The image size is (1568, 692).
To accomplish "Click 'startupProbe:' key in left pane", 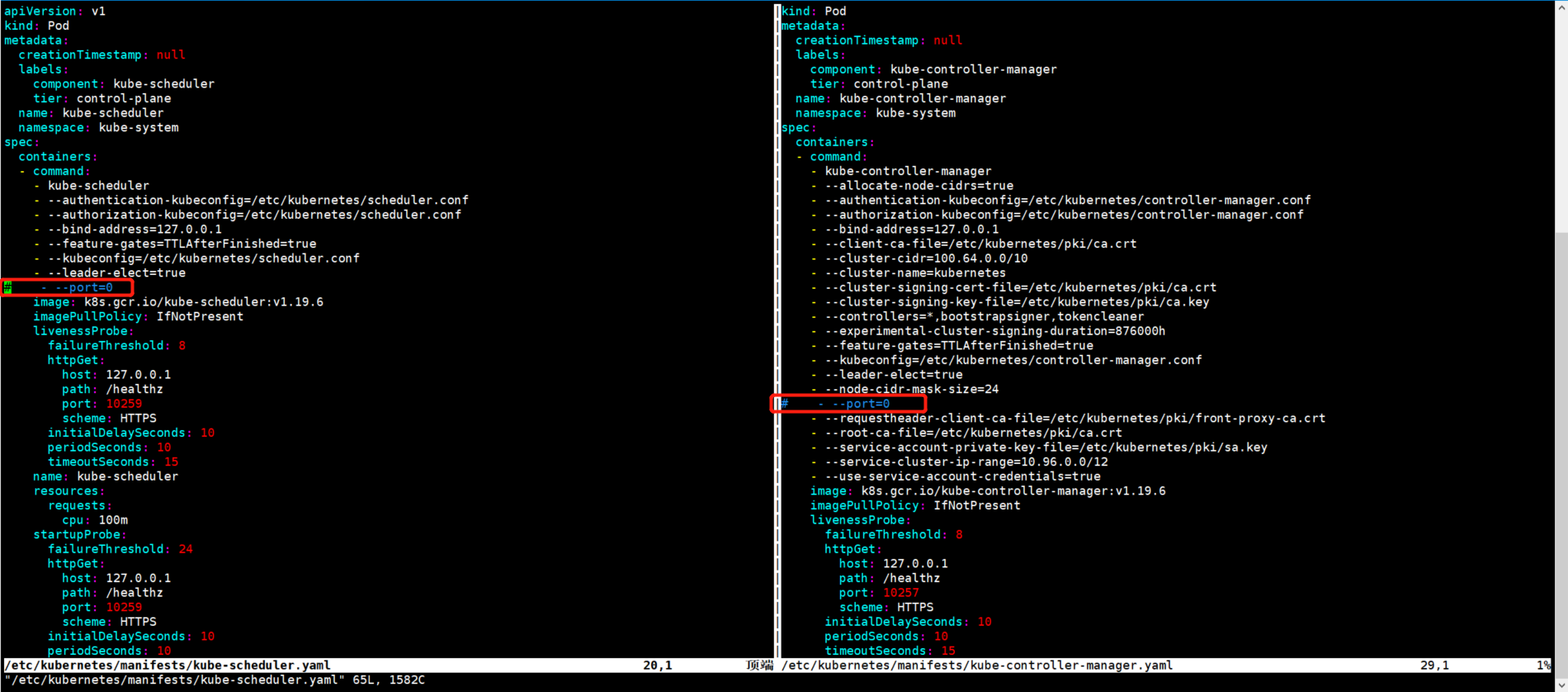I will pos(80,534).
